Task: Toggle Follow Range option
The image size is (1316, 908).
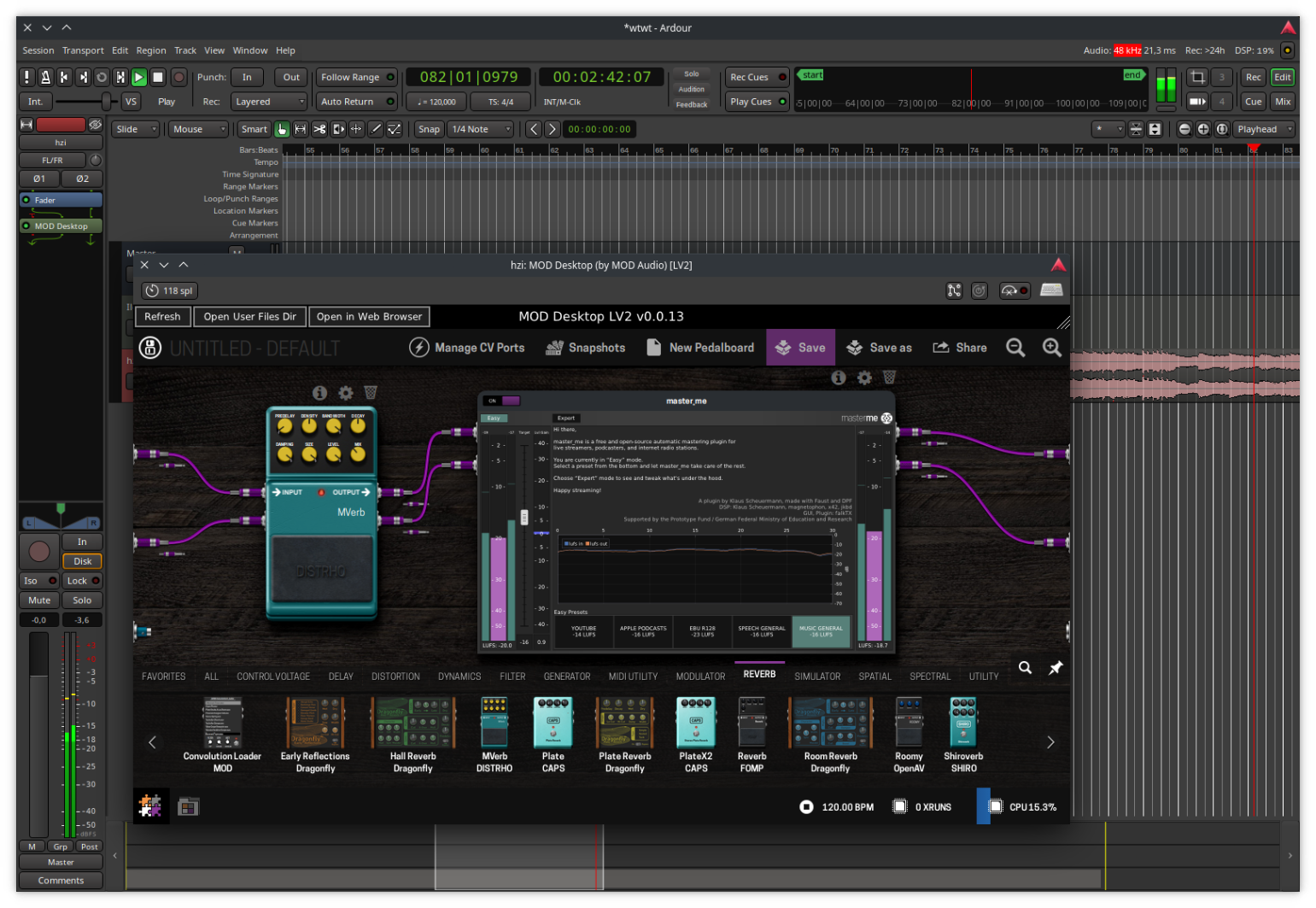Action: tap(356, 77)
